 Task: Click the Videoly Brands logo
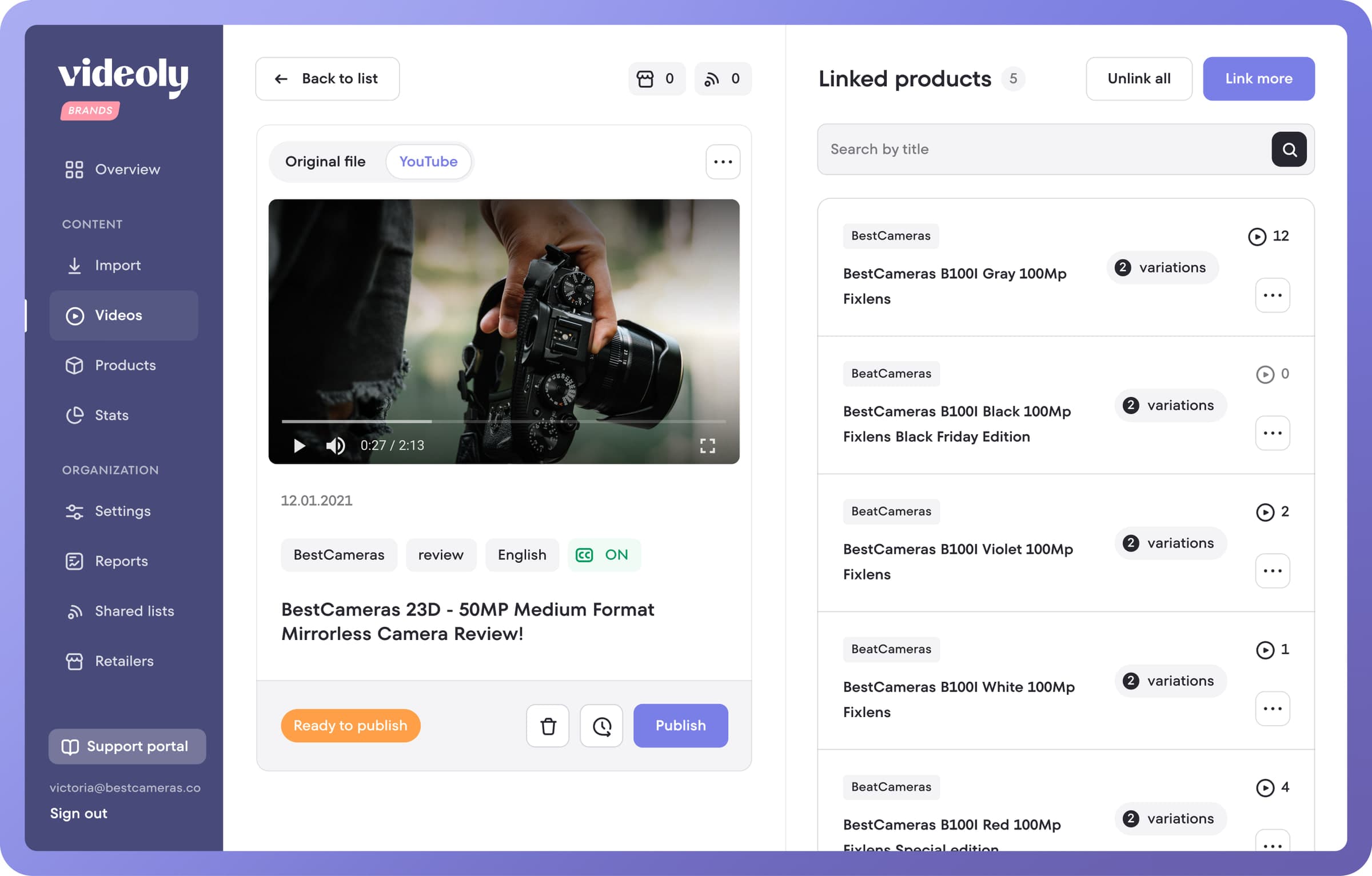pyautogui.click(x=123, y=88)
